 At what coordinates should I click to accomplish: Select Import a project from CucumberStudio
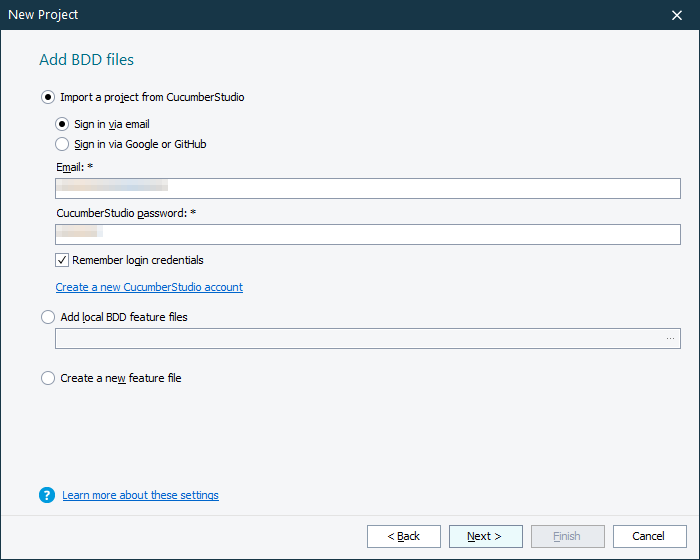click(x=48, y=97)
